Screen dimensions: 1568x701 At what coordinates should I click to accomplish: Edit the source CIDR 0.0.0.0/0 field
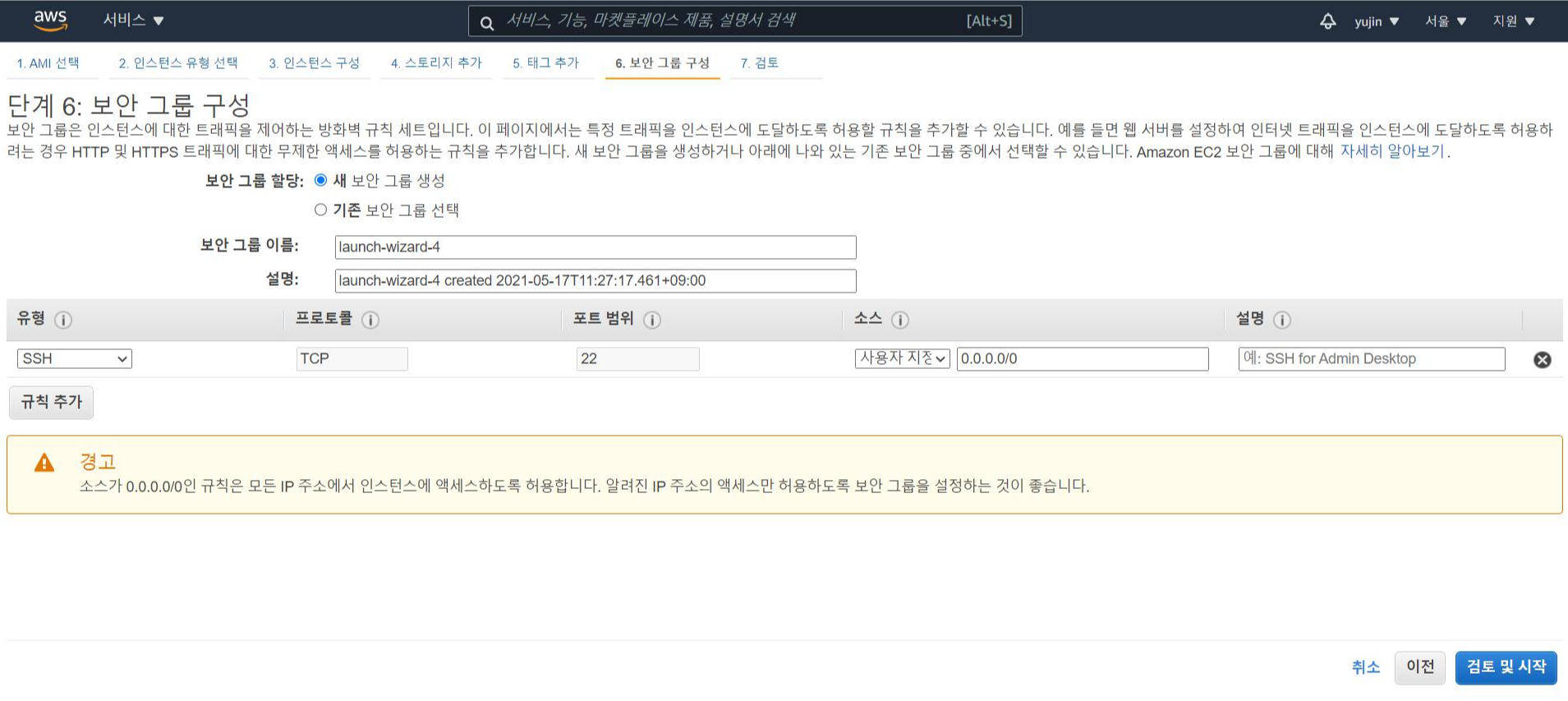tap(1083, 358)
